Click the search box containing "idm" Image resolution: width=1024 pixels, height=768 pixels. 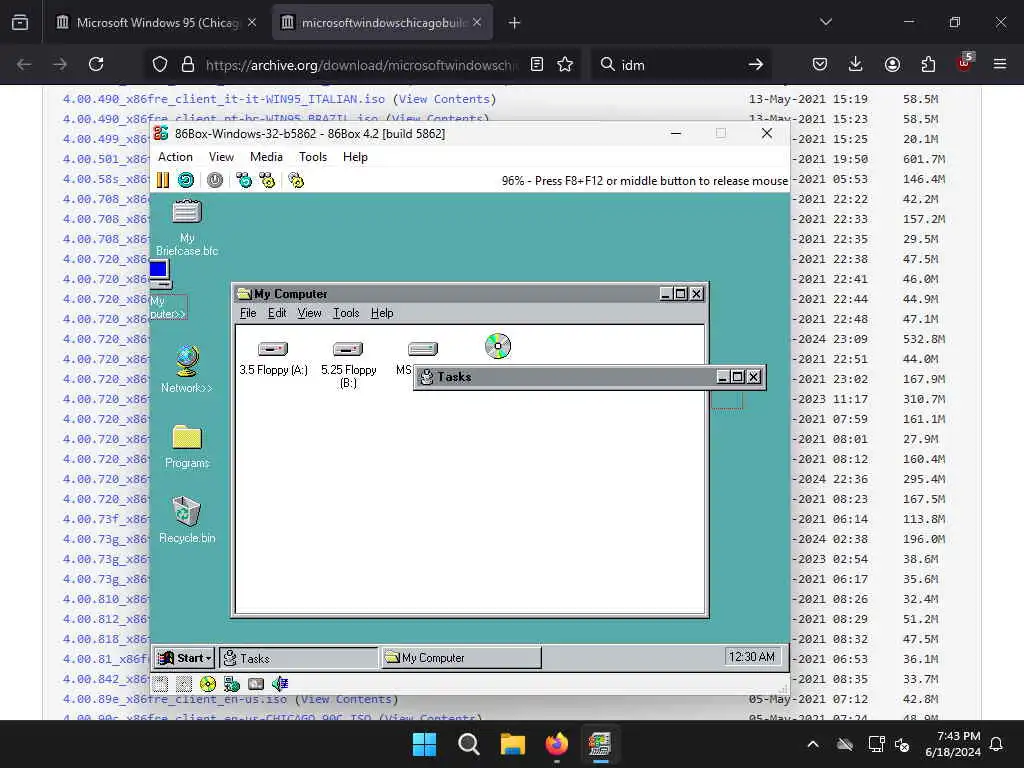click(680, 64)
